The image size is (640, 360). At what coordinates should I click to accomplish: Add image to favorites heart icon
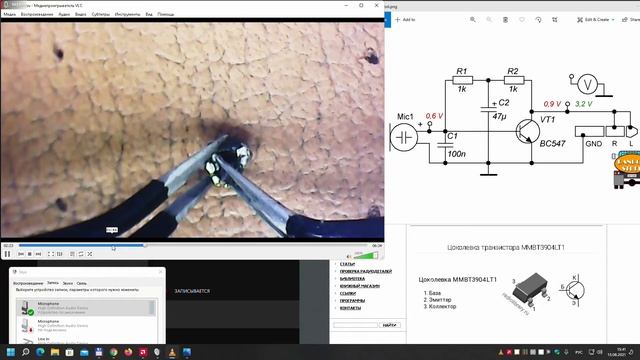522,20
